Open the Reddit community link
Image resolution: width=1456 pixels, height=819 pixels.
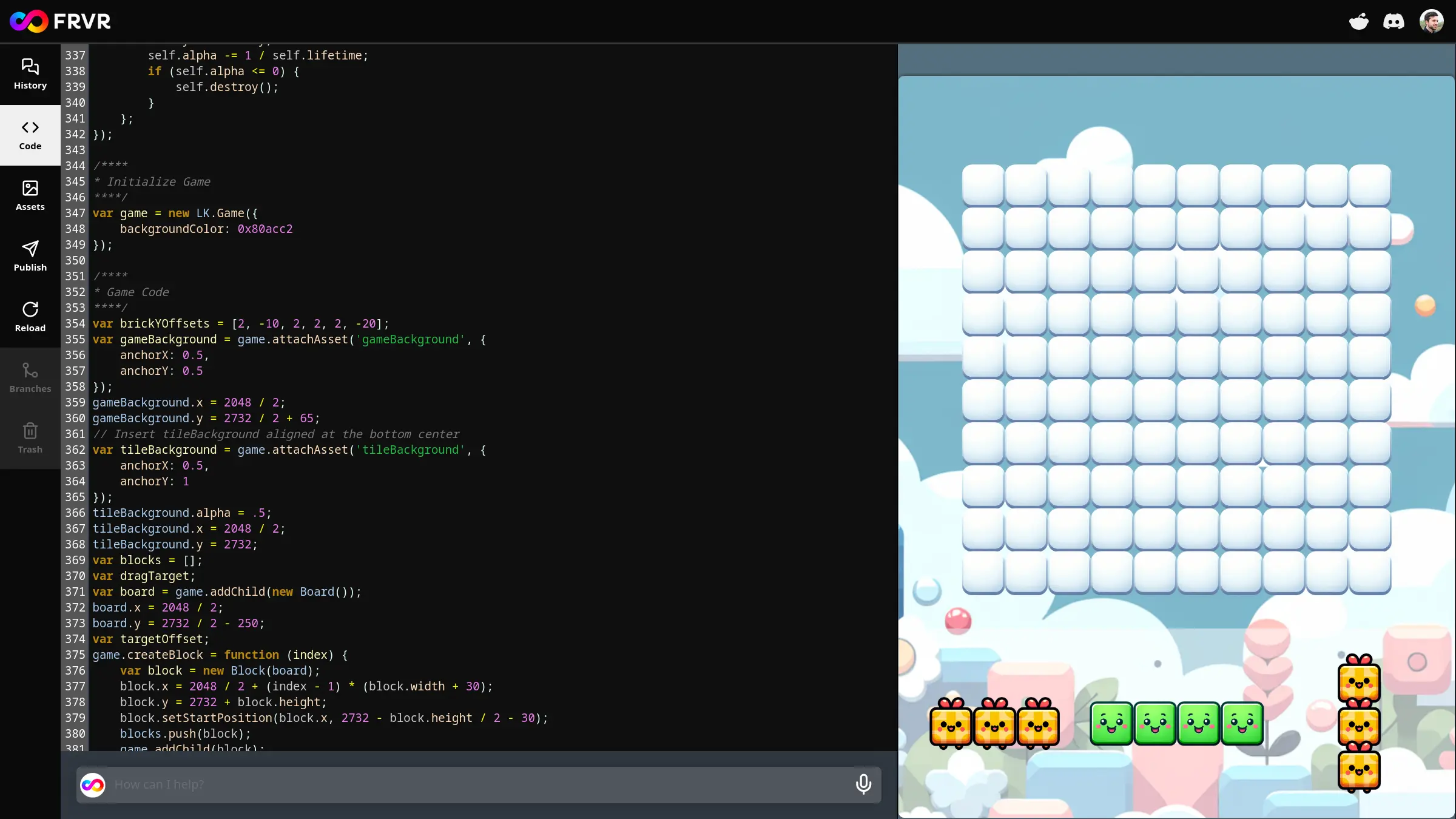pyautogui.click(x=1359, y=21)
